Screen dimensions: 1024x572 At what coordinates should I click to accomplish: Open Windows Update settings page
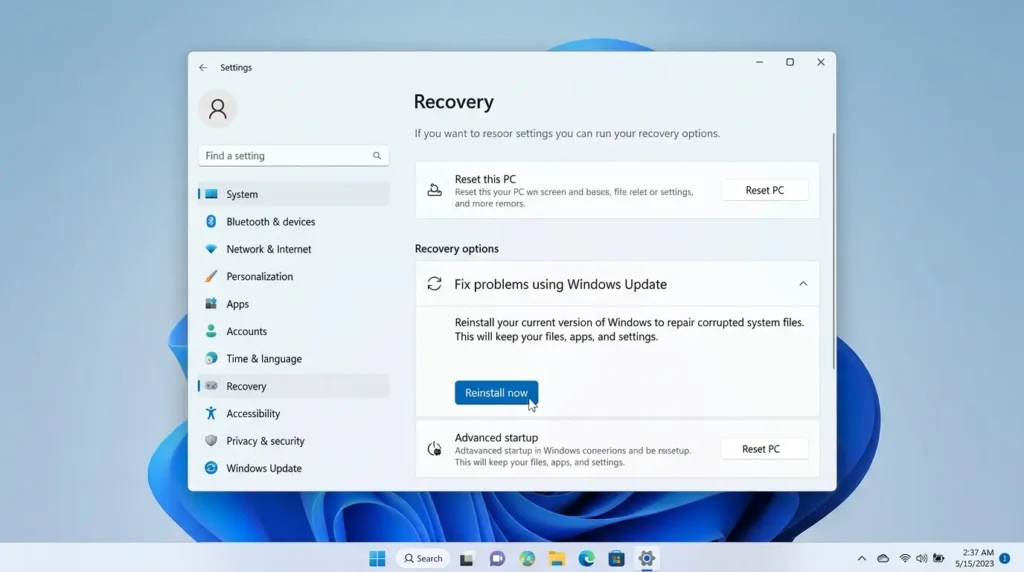coord(294,468)
